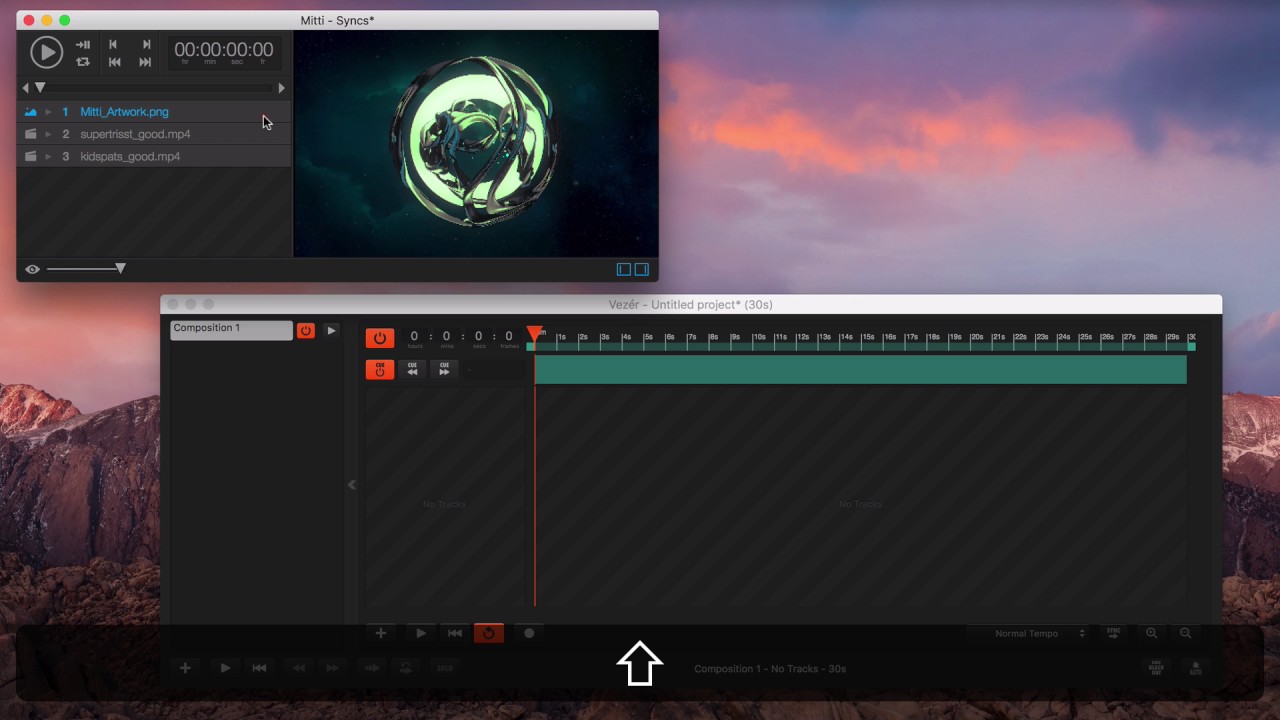Click the "Composition 1 - No Tracks - 30s" status text
This screenshot has width=1280, height=720.
770,669
